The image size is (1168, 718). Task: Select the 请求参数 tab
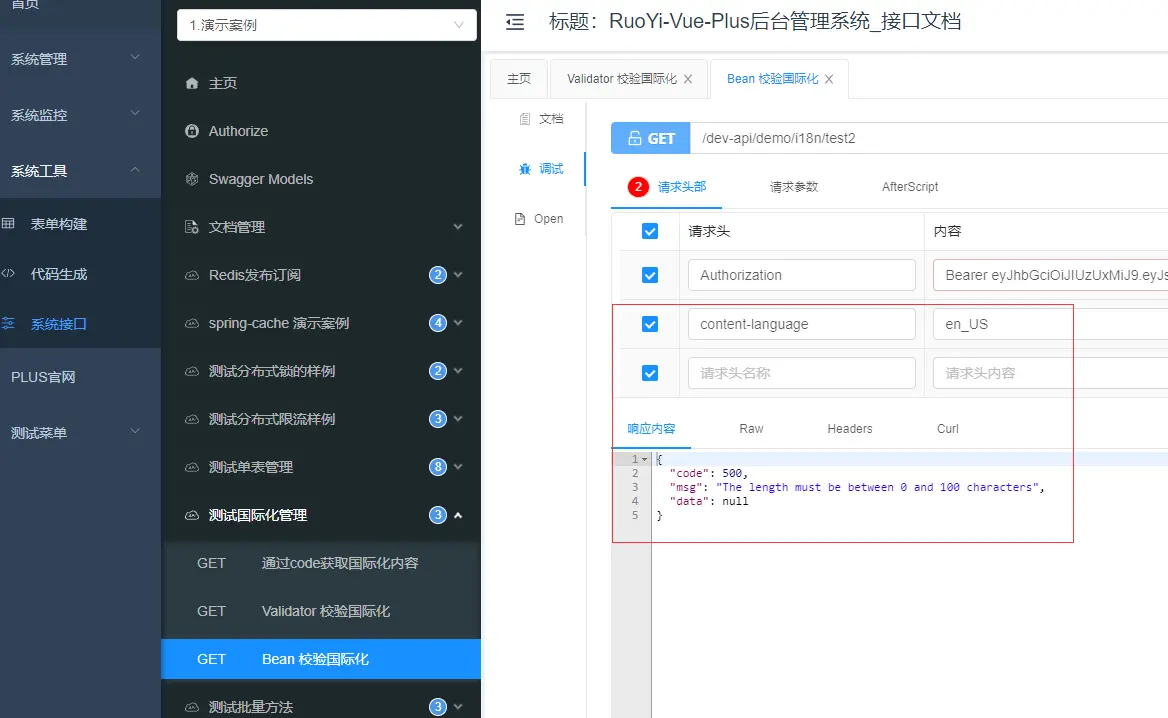pos(793,187)
